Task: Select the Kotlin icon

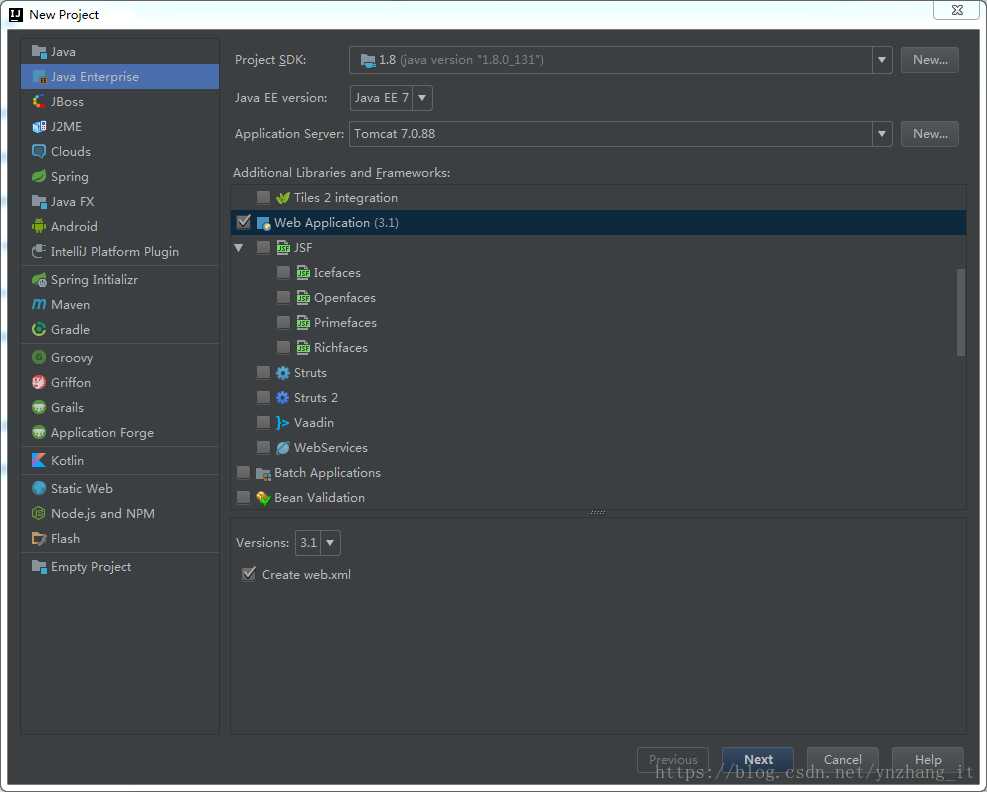Action: click(x=39, y=460)
